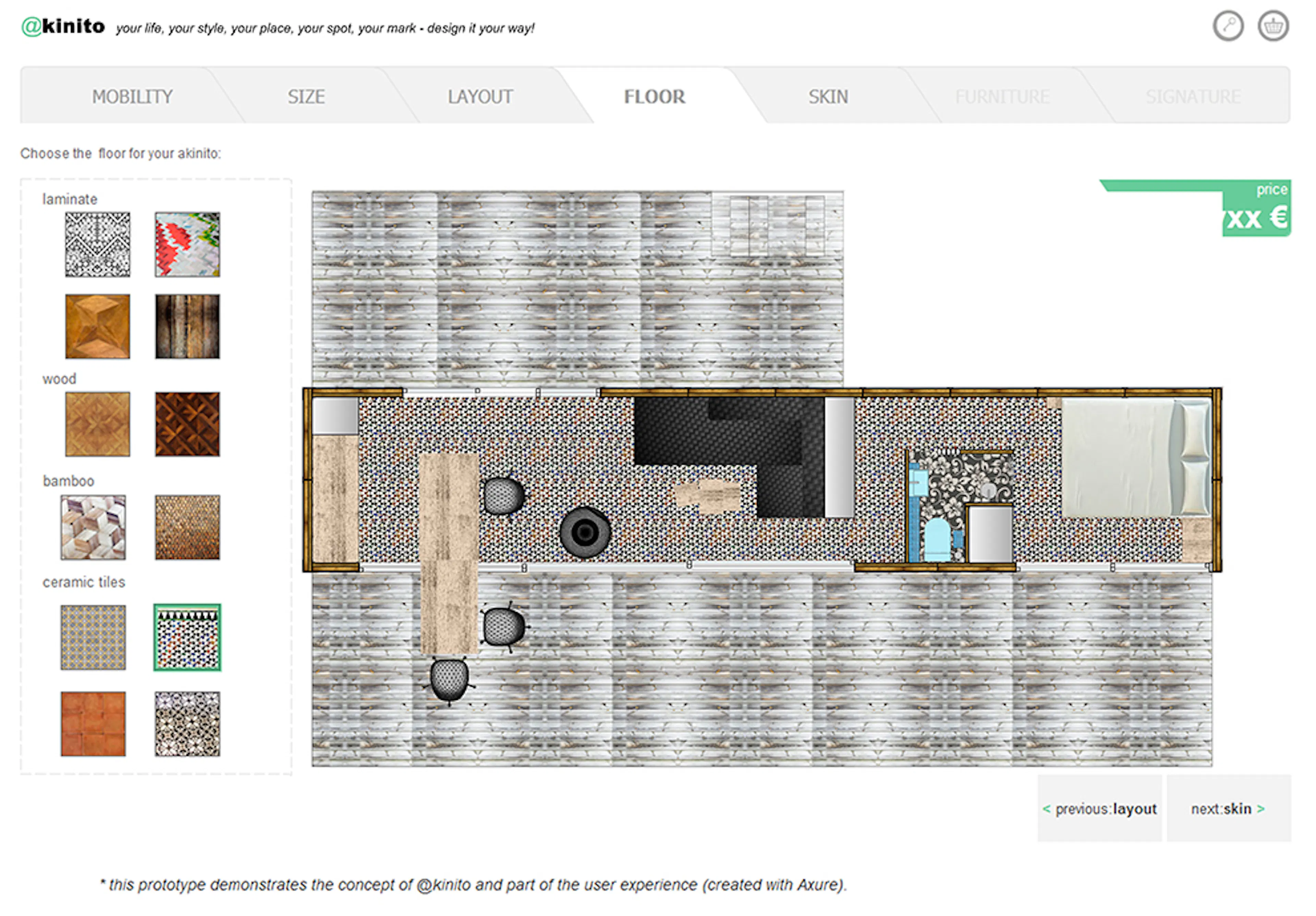Click the key login icon

1228,26
